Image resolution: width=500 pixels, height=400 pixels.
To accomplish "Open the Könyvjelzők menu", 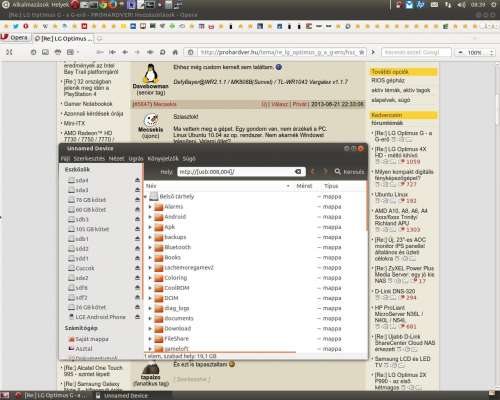I will [x=163, y=159].
